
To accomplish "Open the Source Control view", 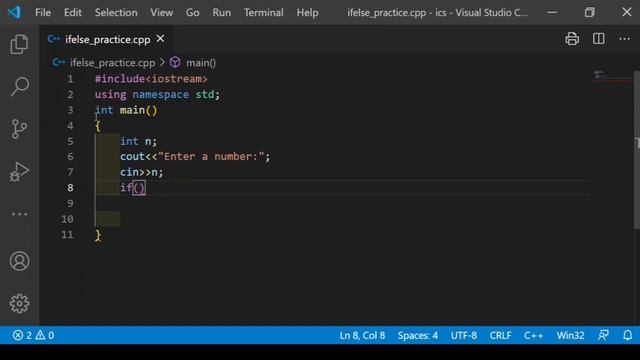I will (19, 129).
